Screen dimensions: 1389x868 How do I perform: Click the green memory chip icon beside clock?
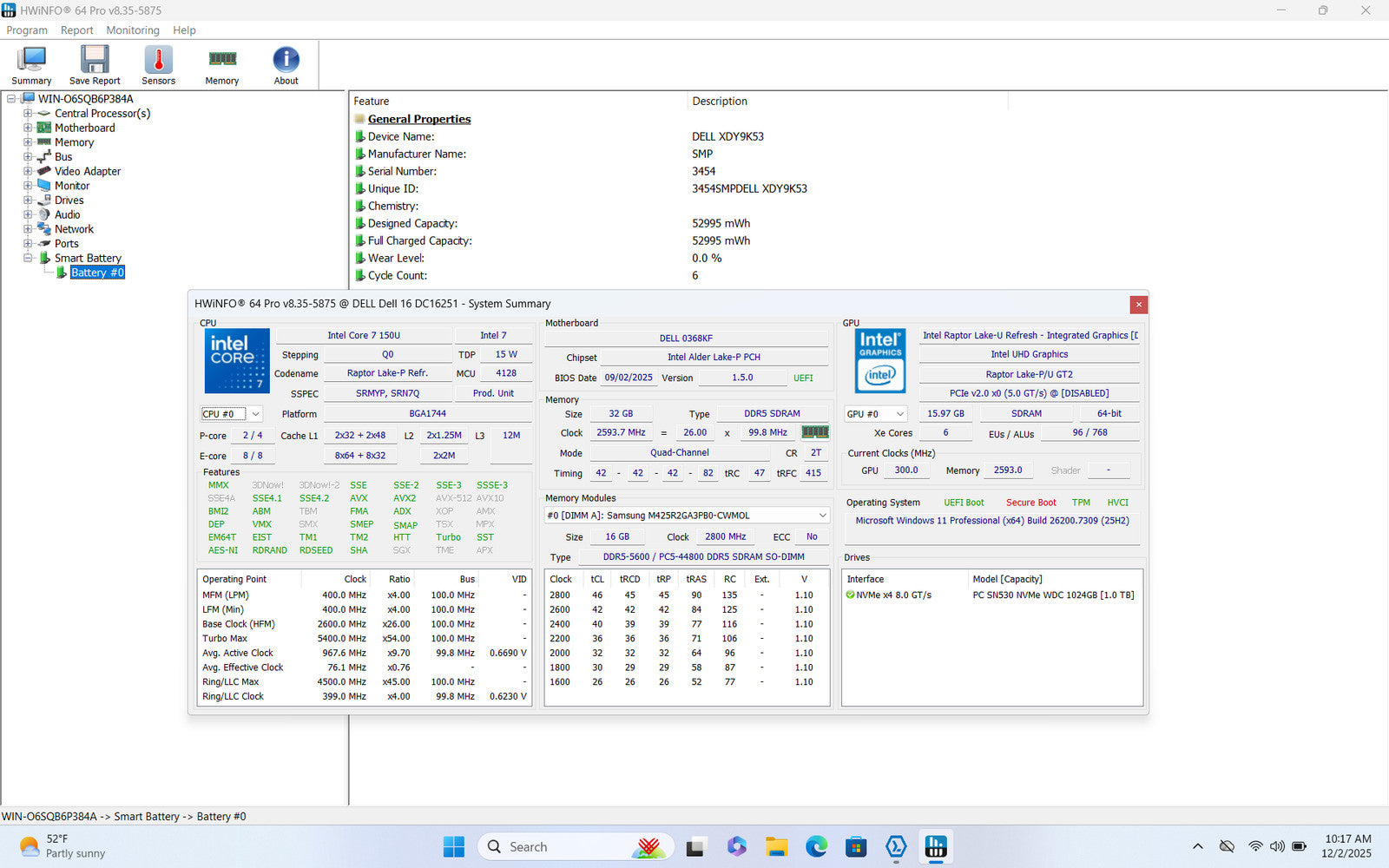(x=814, y=432)
